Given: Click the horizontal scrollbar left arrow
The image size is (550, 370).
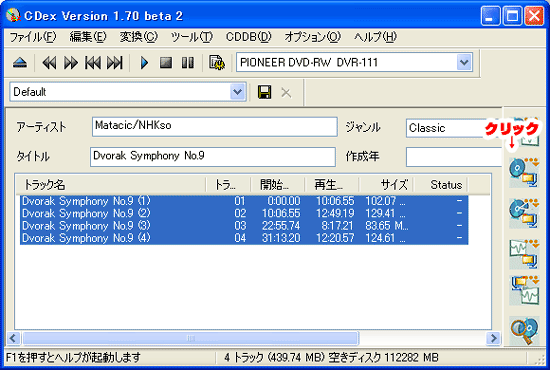Looking at the screenshot, I should pos(13,338).
